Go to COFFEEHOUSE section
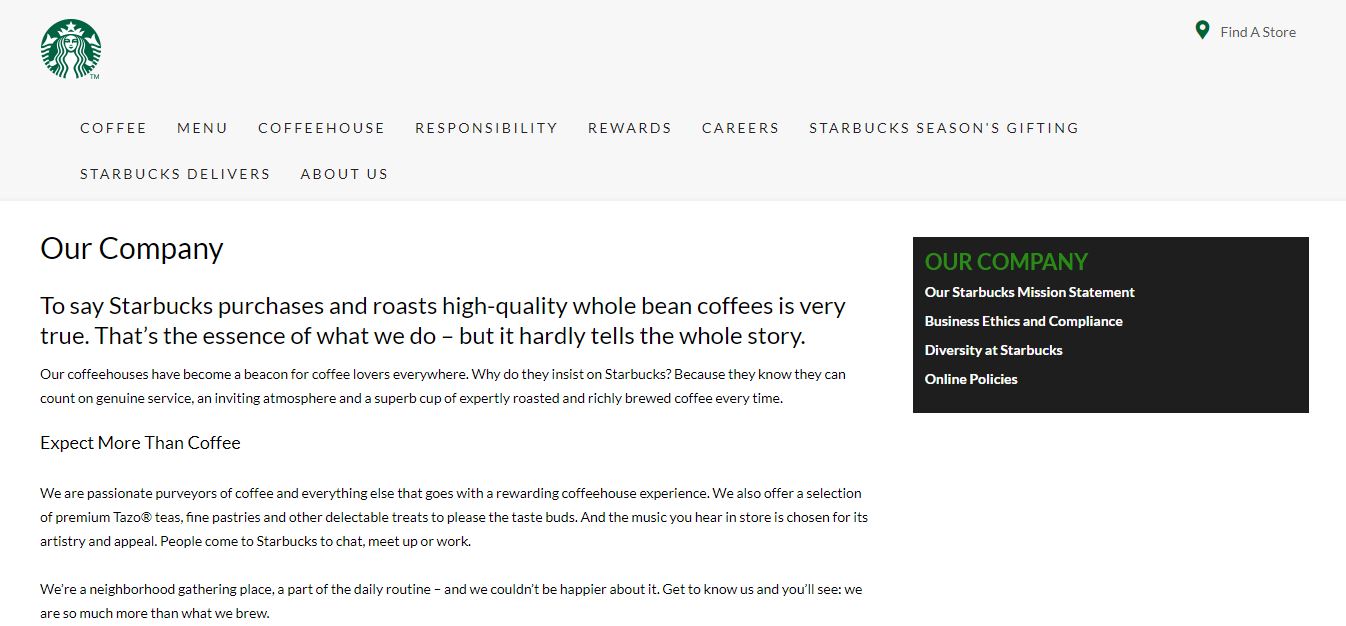 click(x=321, y=128)
